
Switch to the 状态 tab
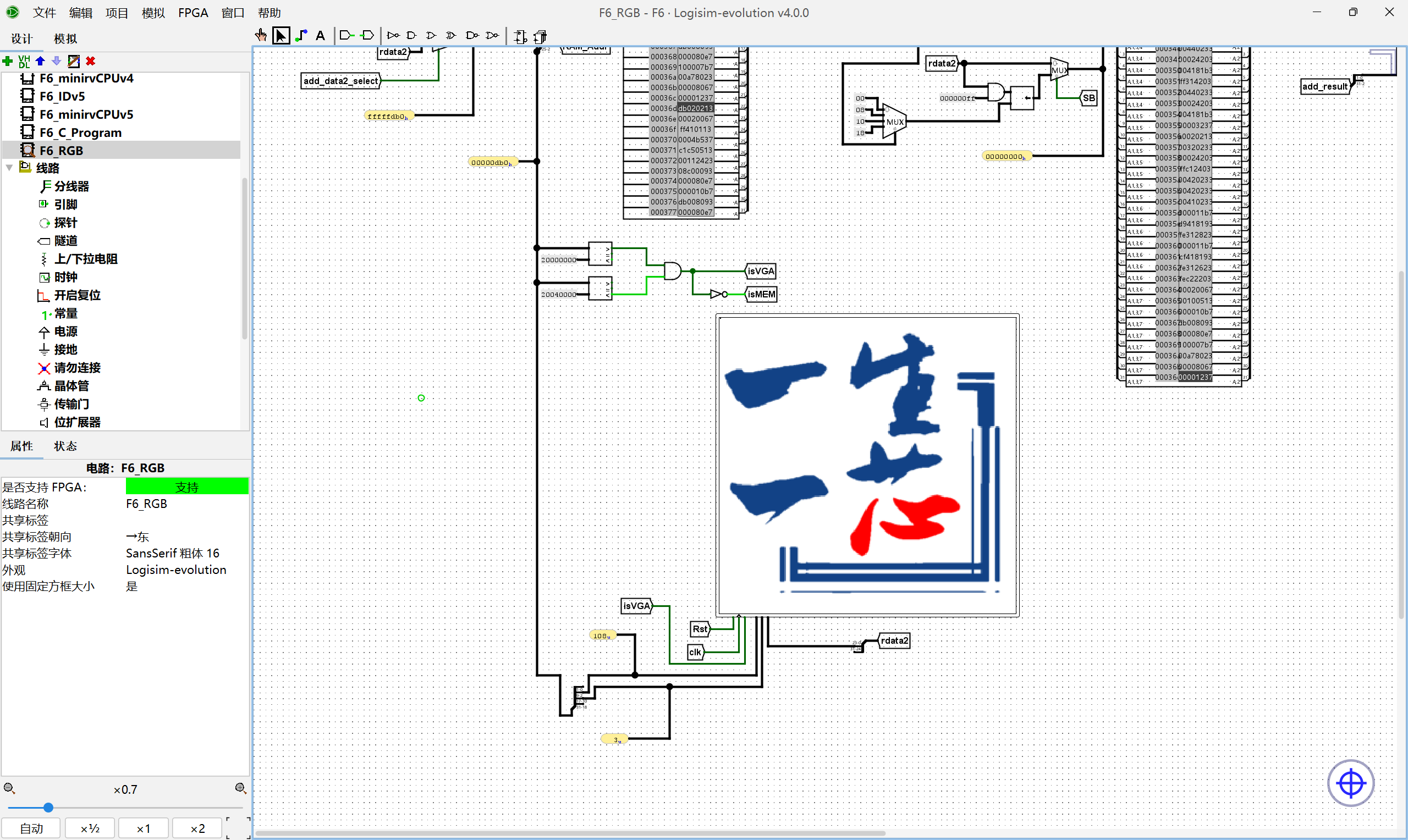click(65, 446)
